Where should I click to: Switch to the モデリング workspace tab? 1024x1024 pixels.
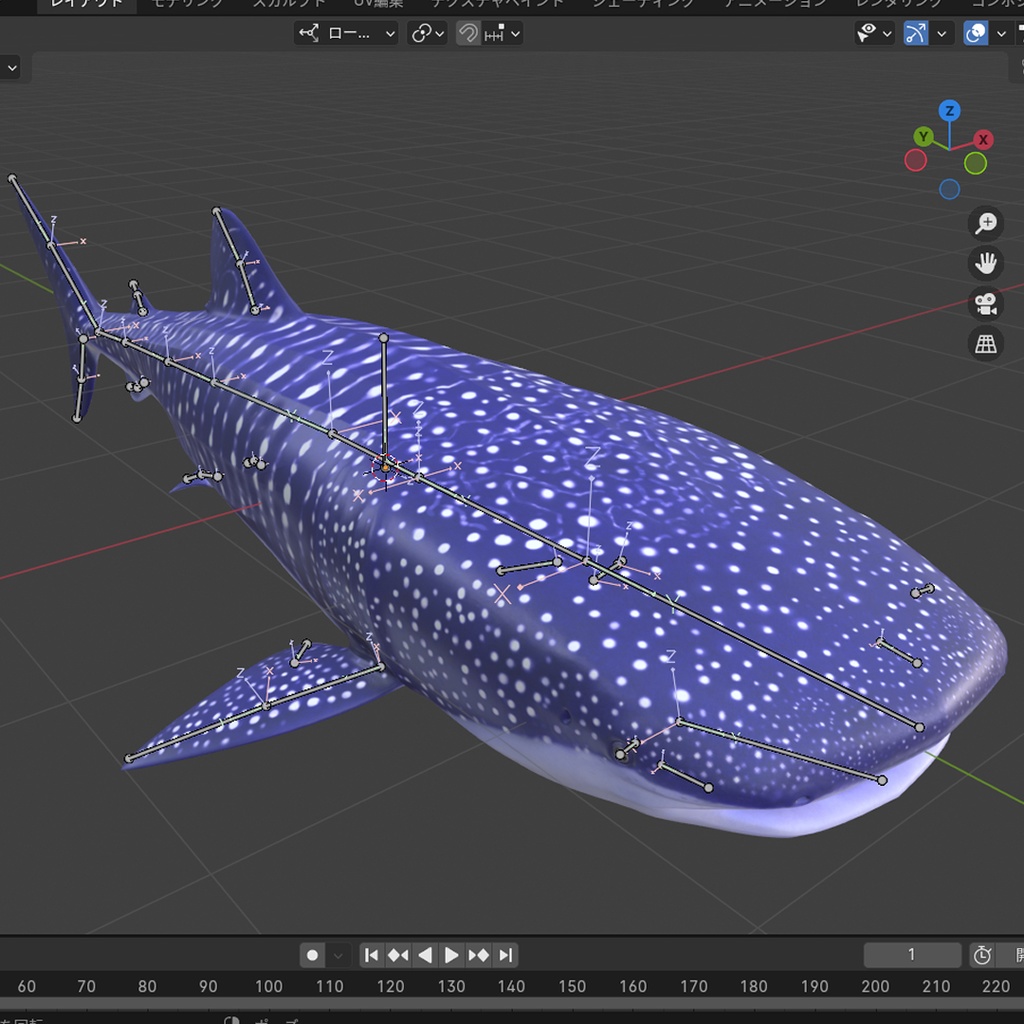tap(188, 4)
